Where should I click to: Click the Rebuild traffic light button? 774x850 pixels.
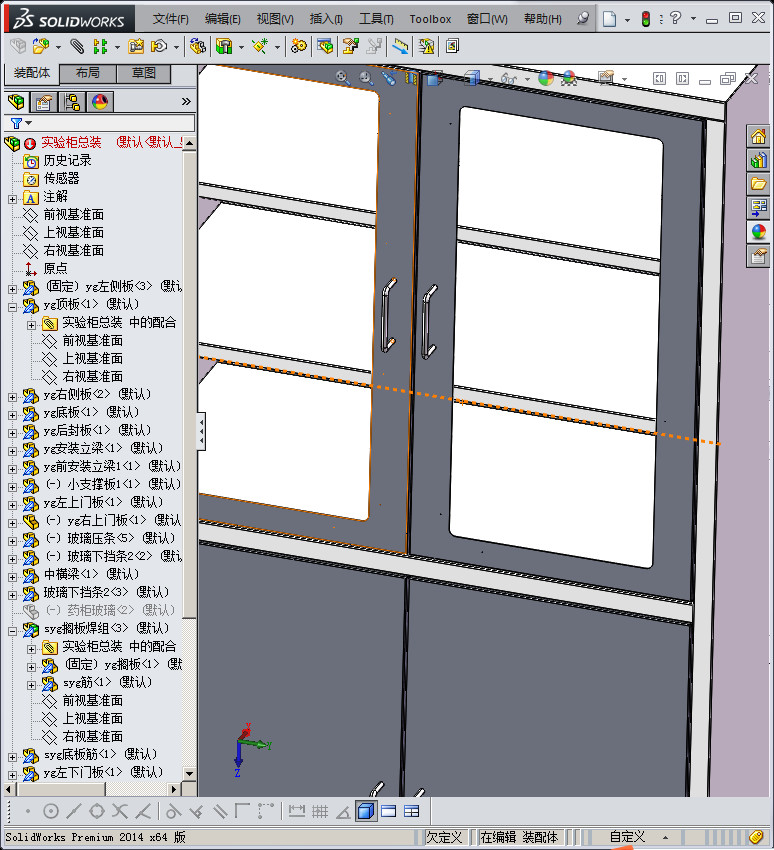click(646, 20)
